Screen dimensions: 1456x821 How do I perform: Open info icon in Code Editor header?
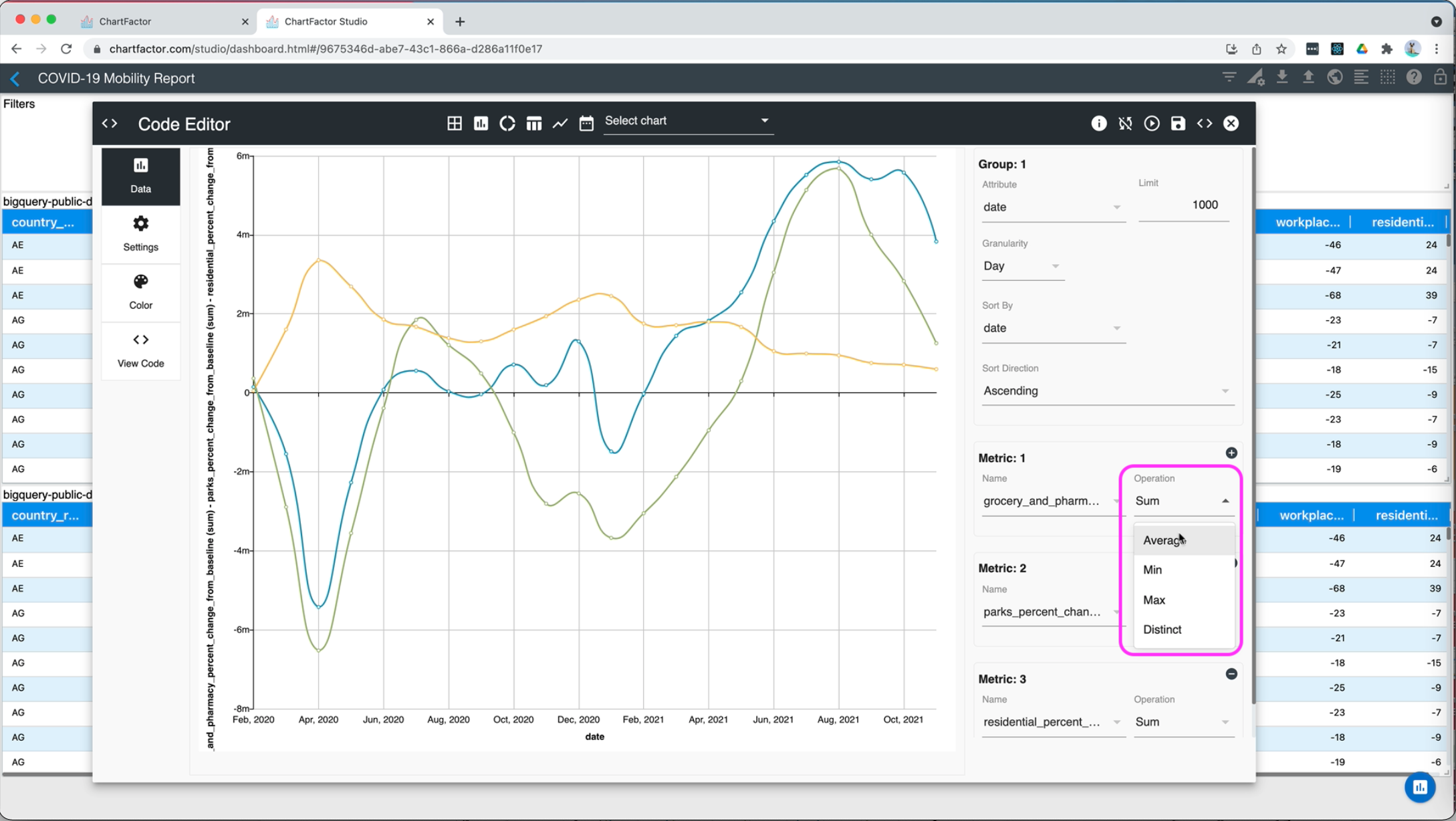pyautogui.click(x=1098, y=124)
